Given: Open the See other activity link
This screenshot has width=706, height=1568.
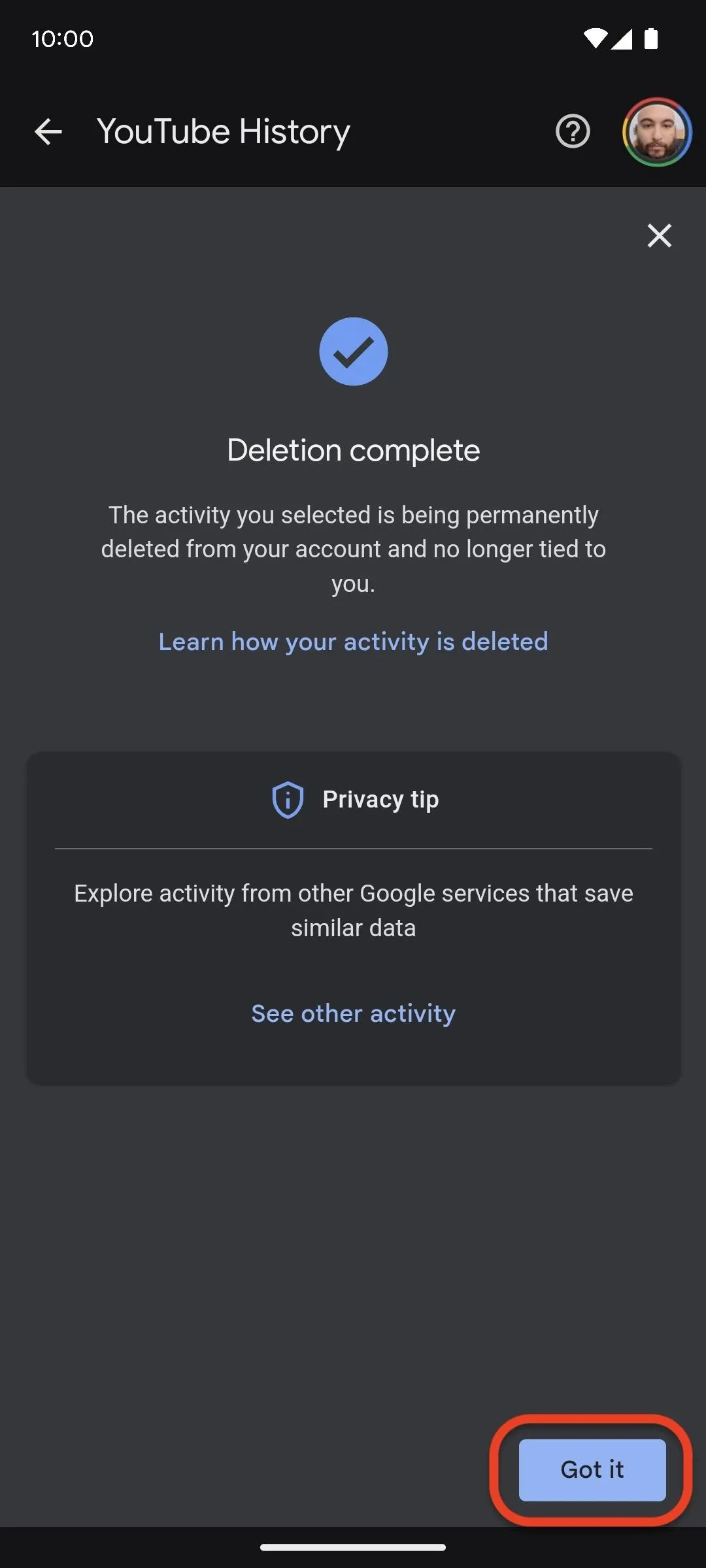Looking at the screenshot, I should pyautogui.click(x=353, y=1013).
